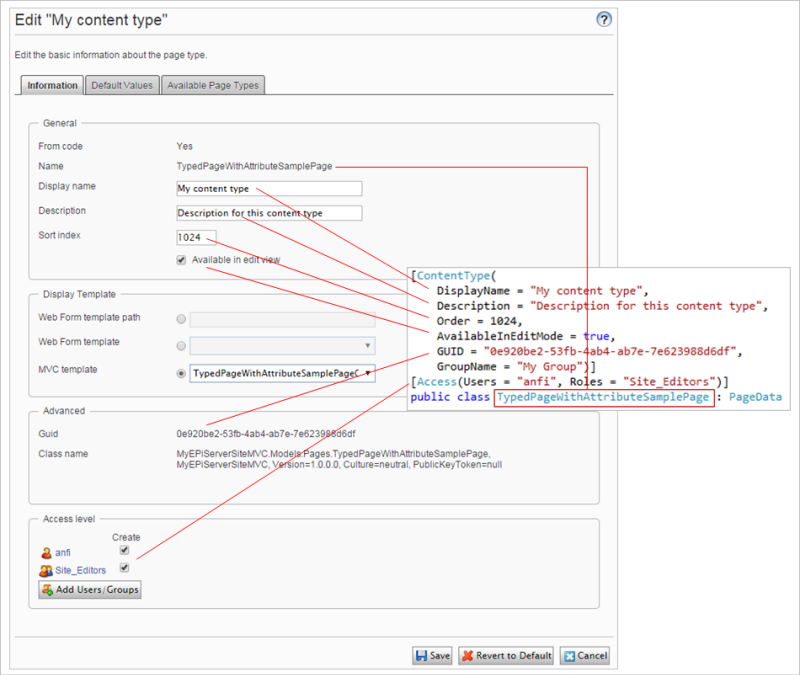Click the Cancel button icon
The image size is (800, 675).
(569, 656)
